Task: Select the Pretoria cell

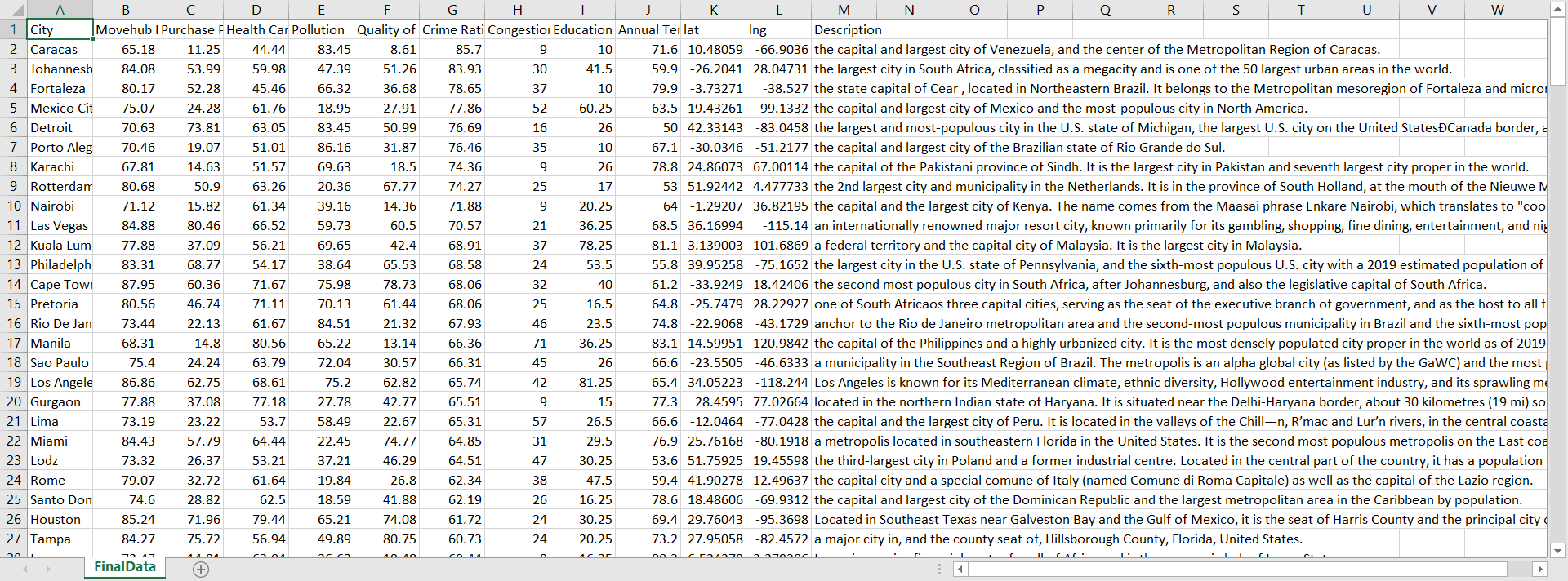Action: [x=60, y=304]
